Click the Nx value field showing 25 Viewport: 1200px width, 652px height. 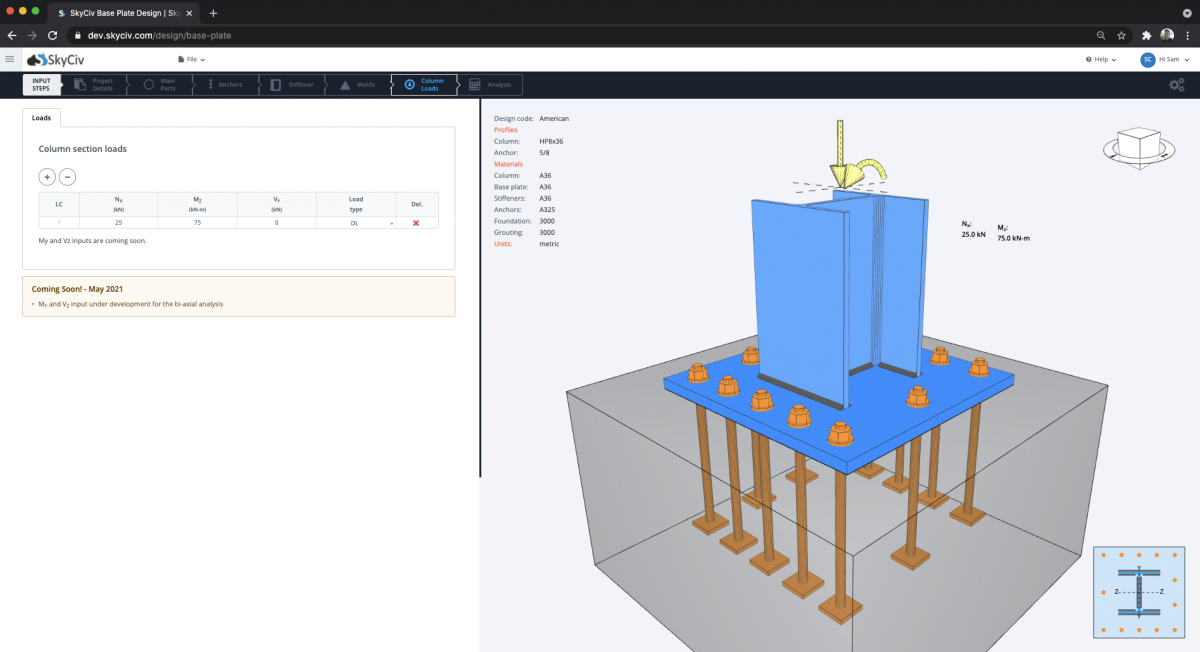click(118, 223)
